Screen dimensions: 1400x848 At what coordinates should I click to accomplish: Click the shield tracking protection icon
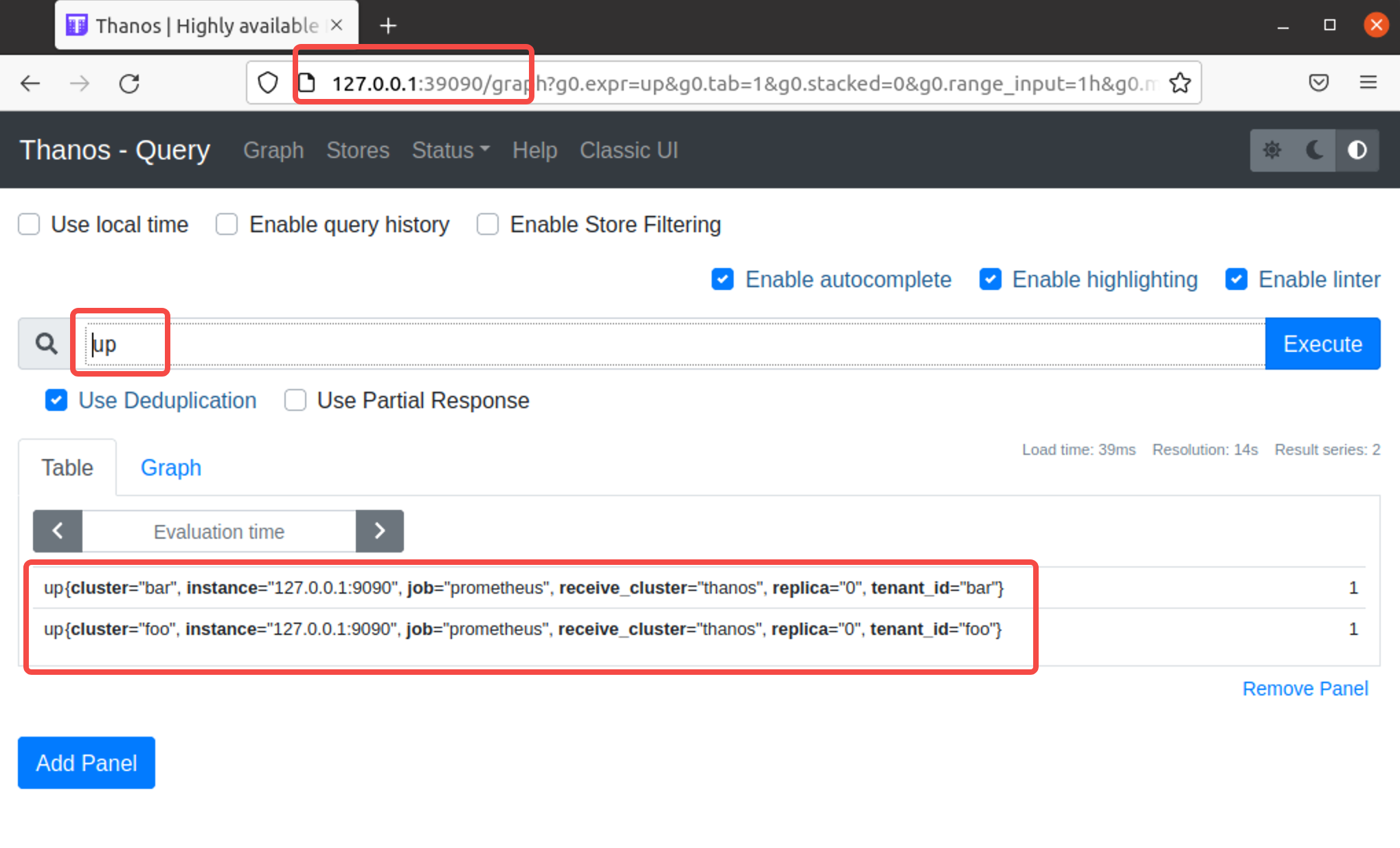point(268,83)
